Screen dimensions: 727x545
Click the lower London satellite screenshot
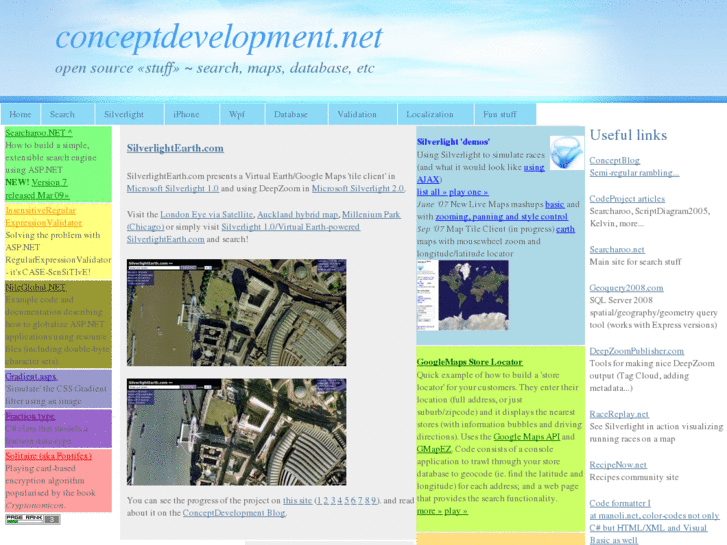pyautogui.click(x=236, y=432)
